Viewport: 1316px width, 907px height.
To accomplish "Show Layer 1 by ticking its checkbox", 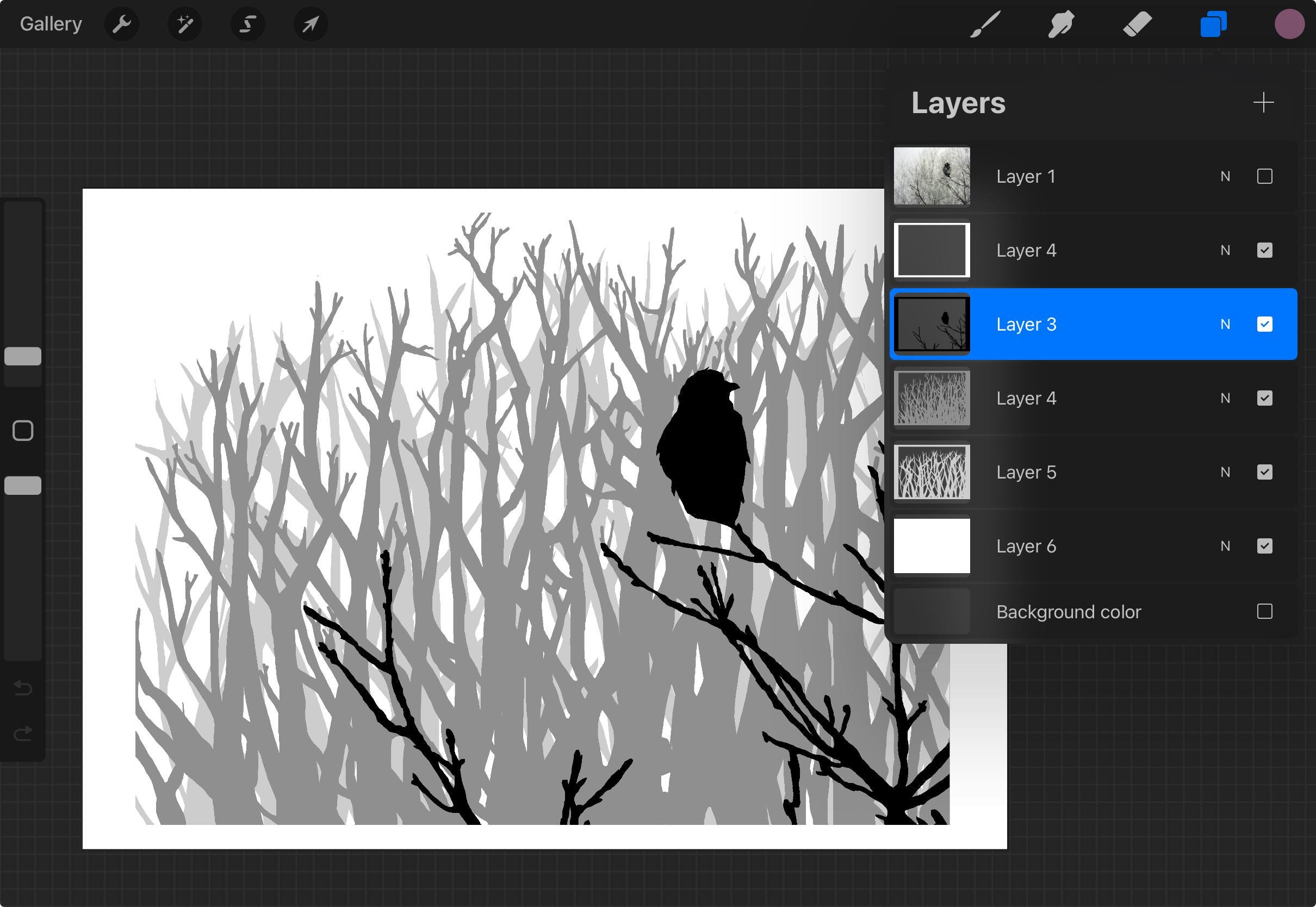I will click(1264, 176).
